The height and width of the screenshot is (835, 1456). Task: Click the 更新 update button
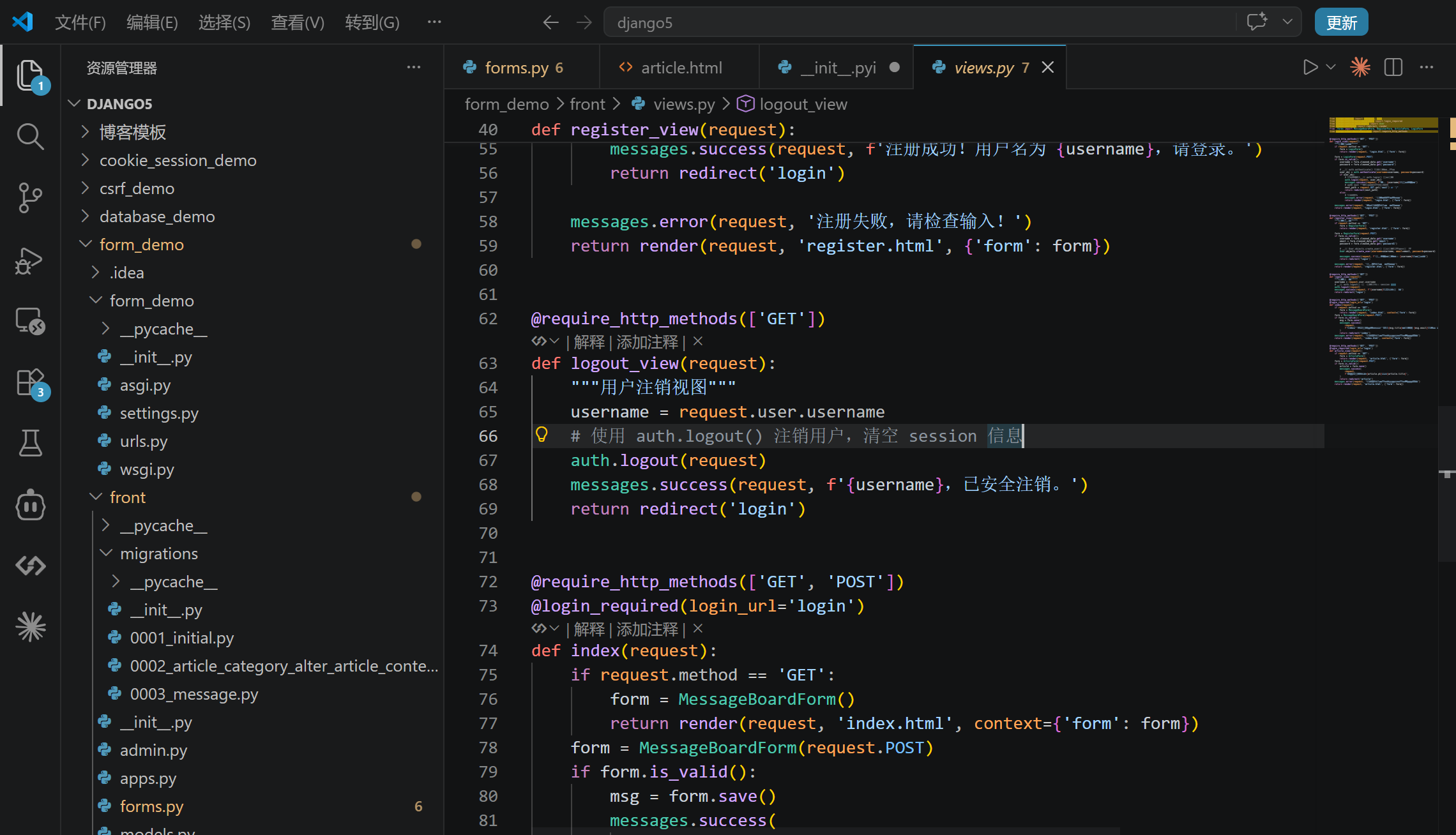1341,22
